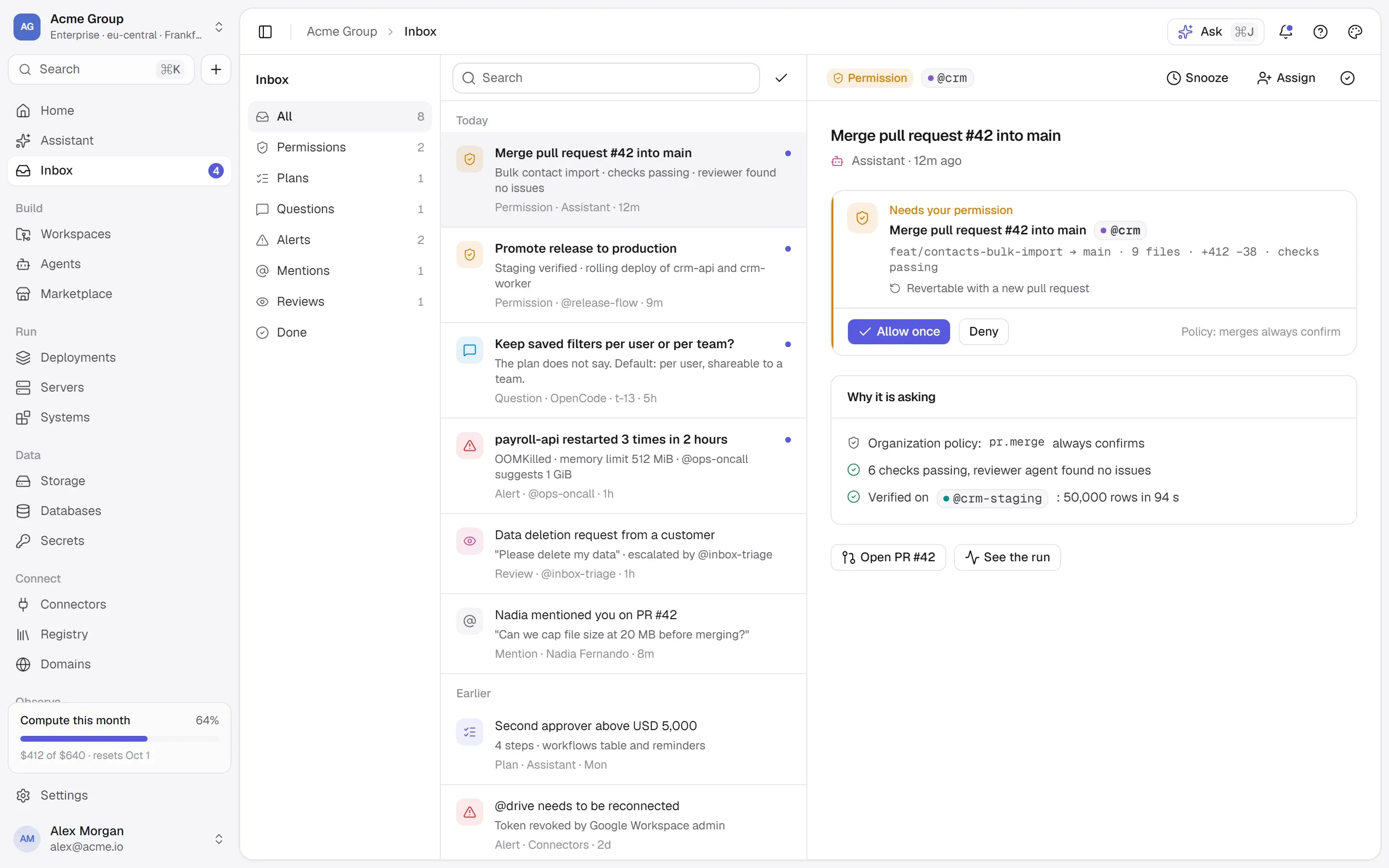
Task: Open Connectors in the sidebar
Action: click(x=120, y=605)
